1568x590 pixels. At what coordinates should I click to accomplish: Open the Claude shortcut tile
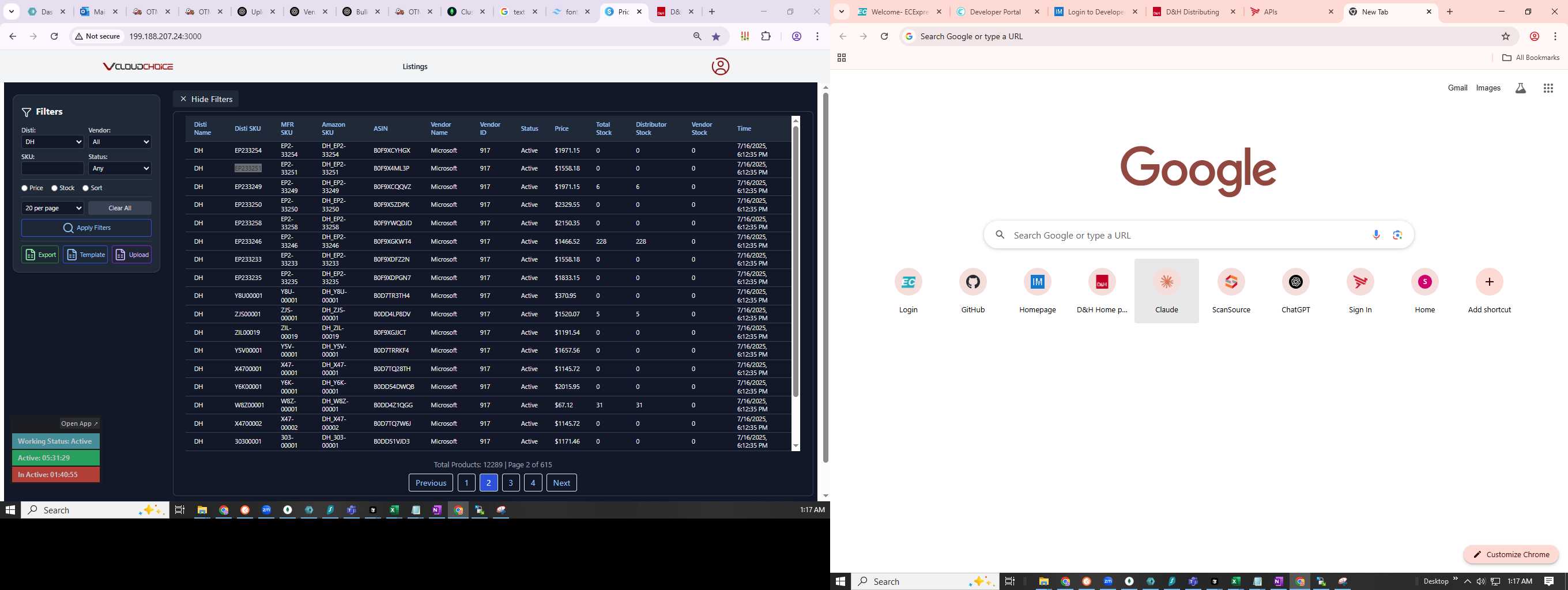1166,291
